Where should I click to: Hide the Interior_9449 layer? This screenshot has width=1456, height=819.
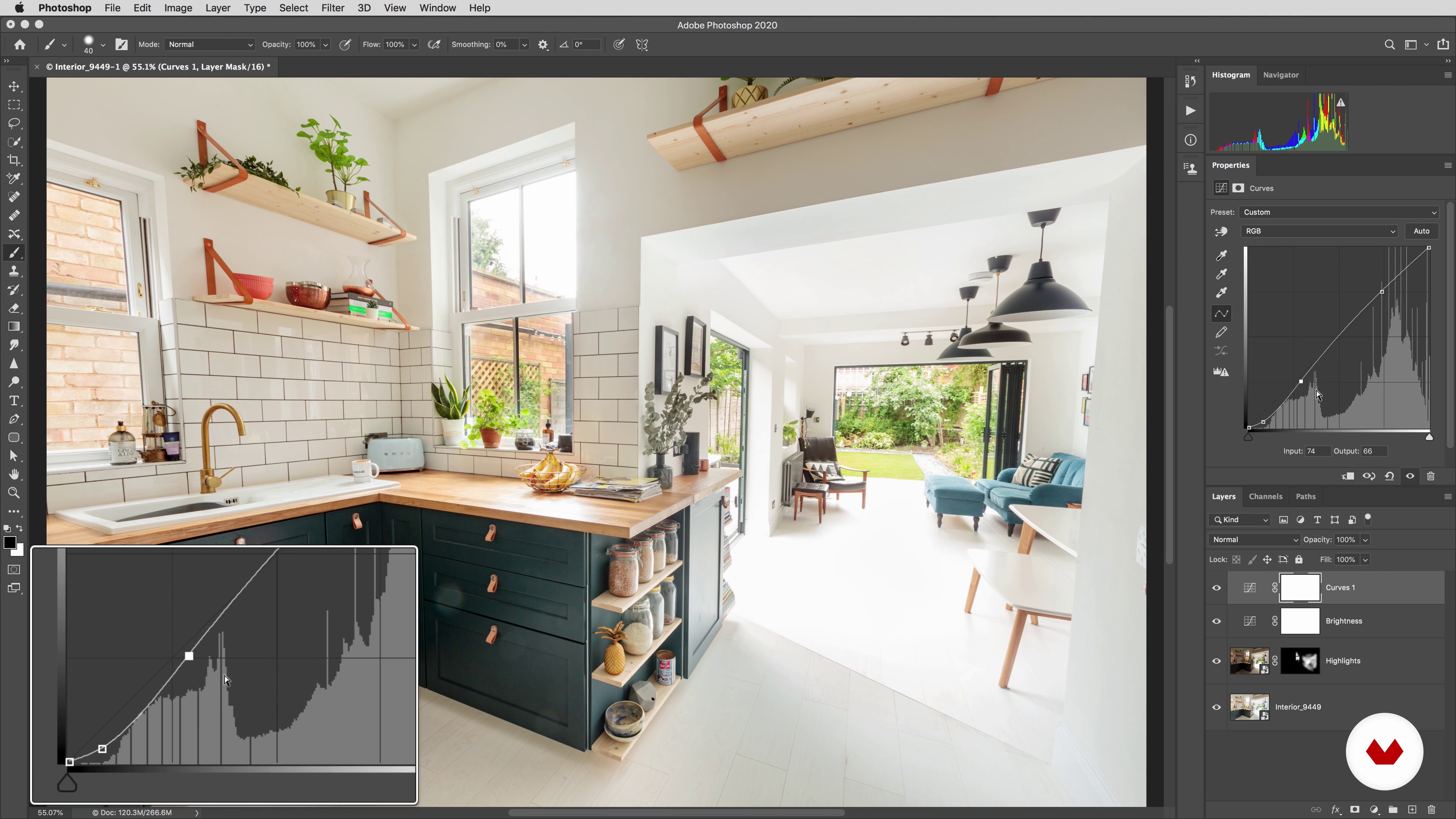click(x=1216, y=707)
